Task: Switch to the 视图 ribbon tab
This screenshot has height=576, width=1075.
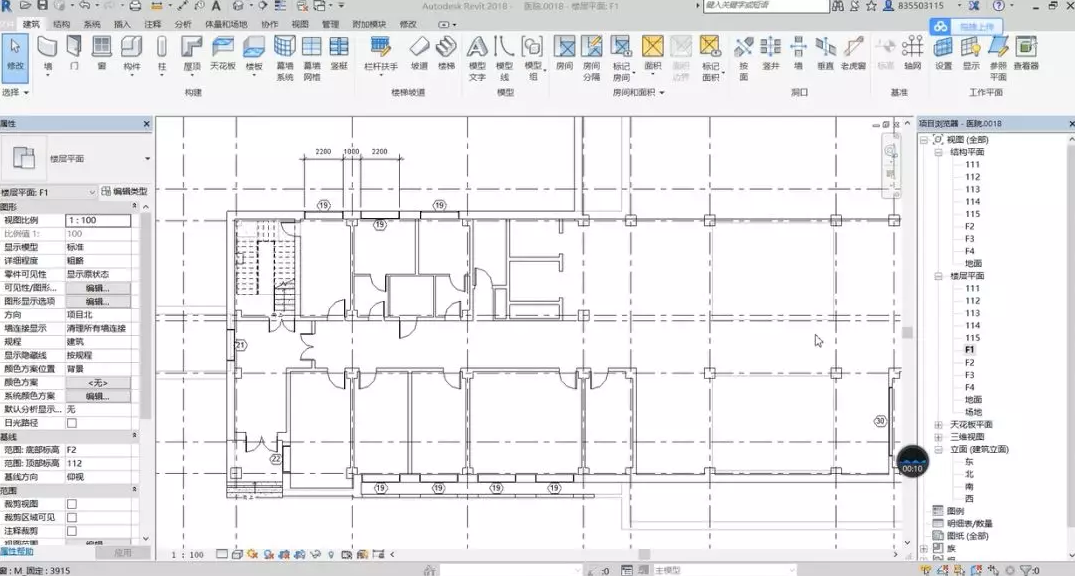Action: (300, 24)
